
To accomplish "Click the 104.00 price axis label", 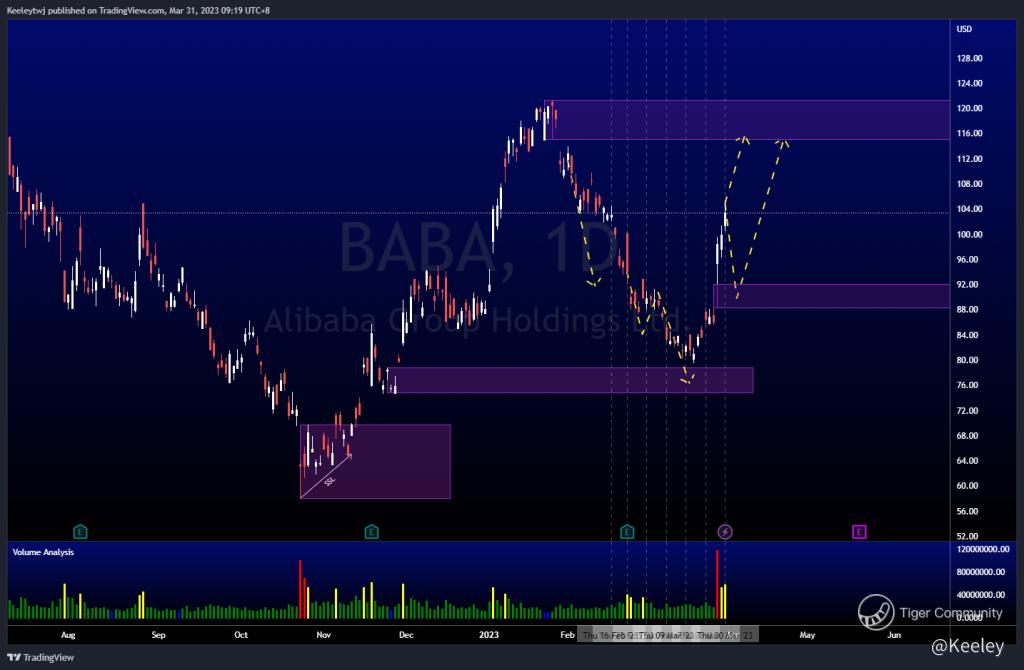I will (x=969, y=209).
